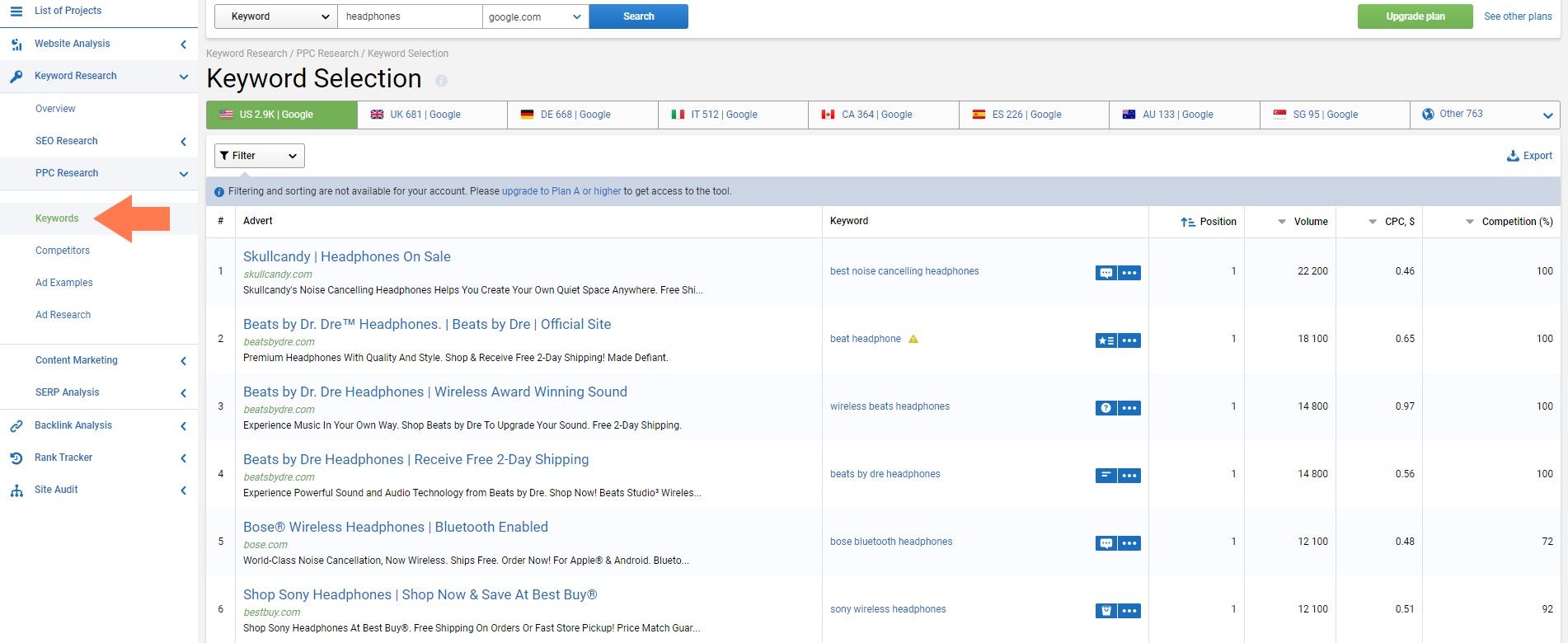Expand the Website Analysis section

tap(183, 45)
